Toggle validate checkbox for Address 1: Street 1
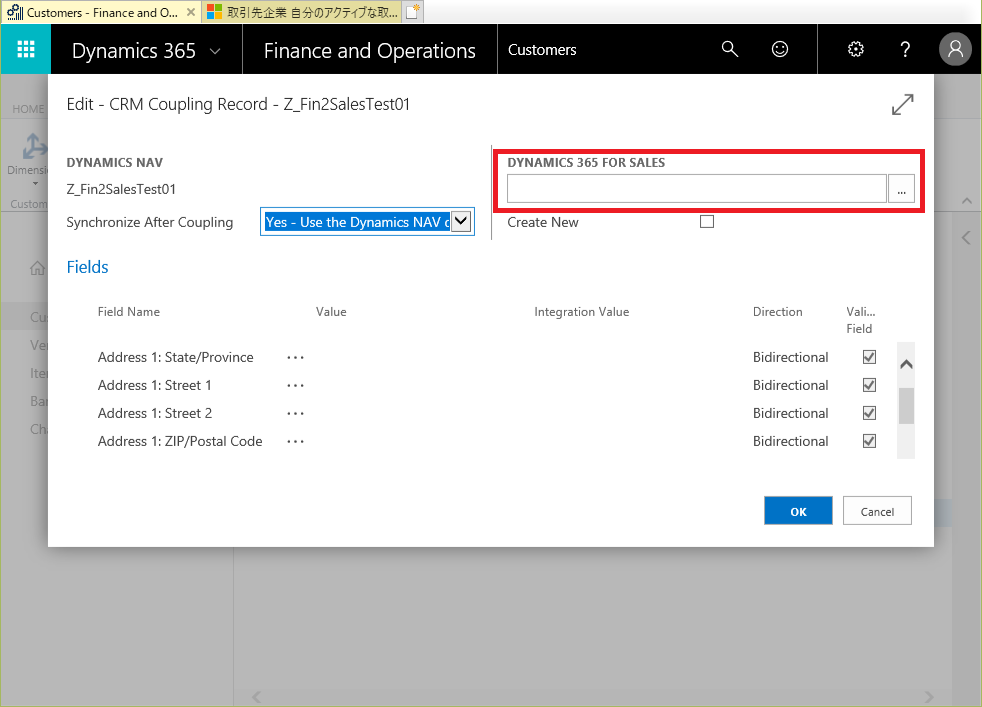This screenshot has height=707, width=982. pos(869,385)
